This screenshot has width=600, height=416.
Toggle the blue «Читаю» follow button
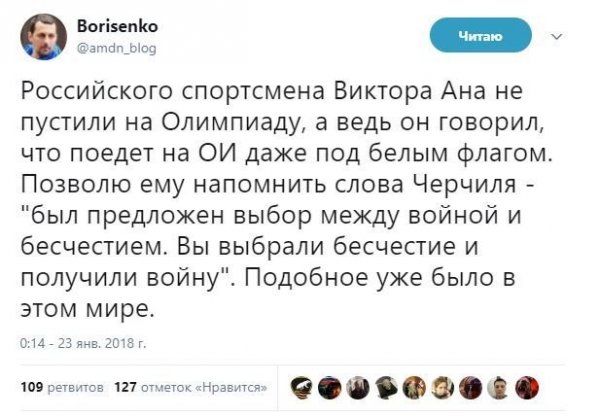[479, 37]
